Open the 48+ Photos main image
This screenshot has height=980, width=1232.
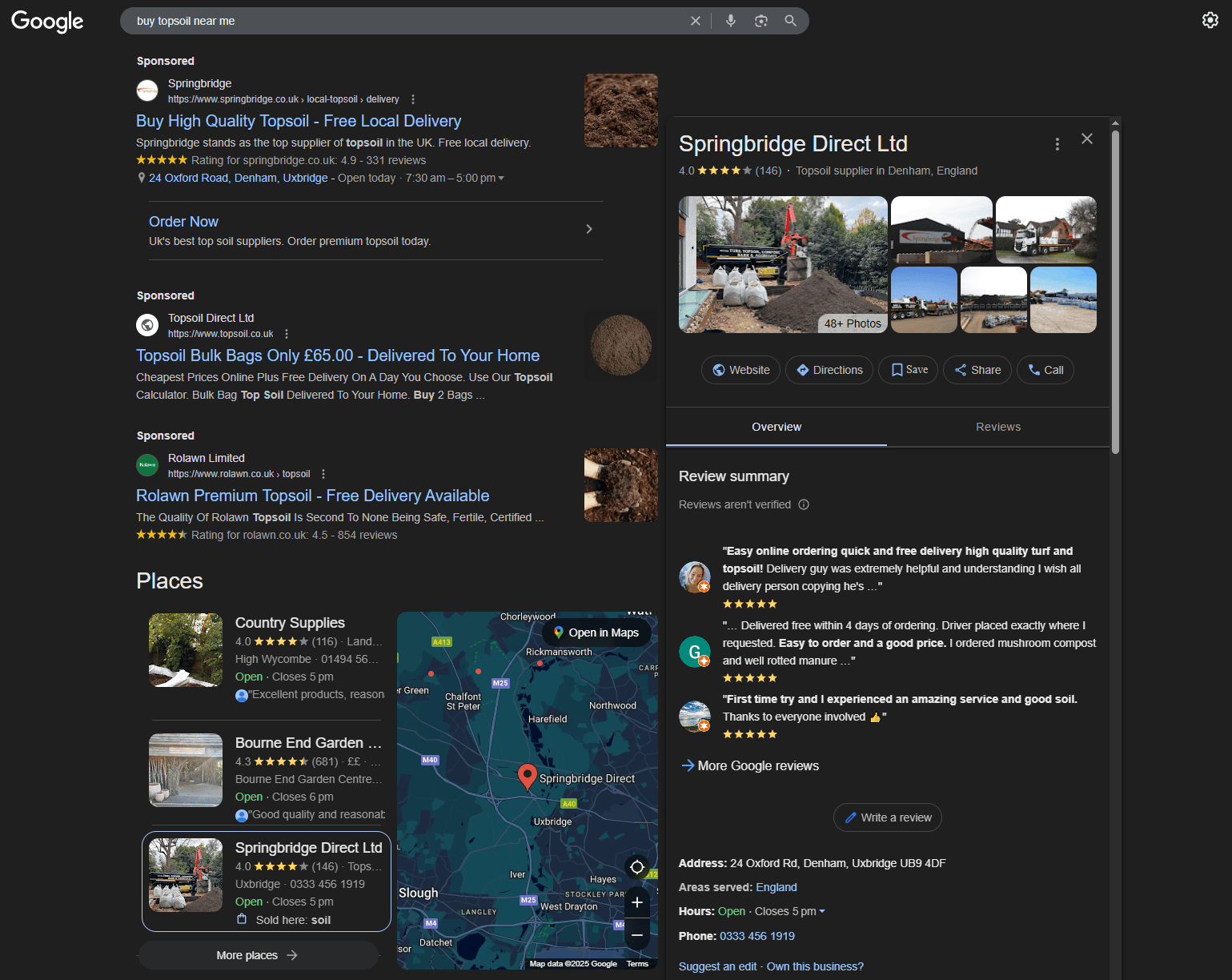783,264
